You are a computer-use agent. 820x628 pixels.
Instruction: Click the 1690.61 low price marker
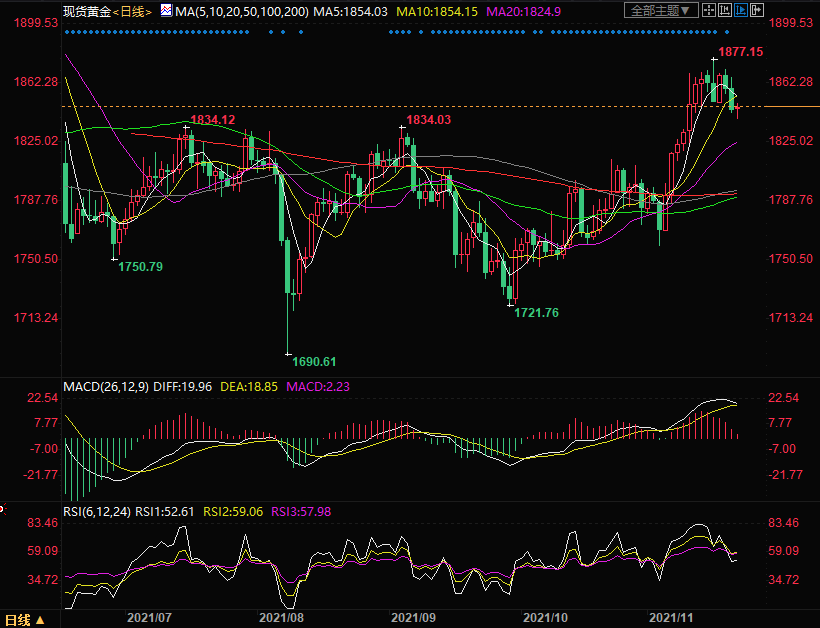(312, 361)
